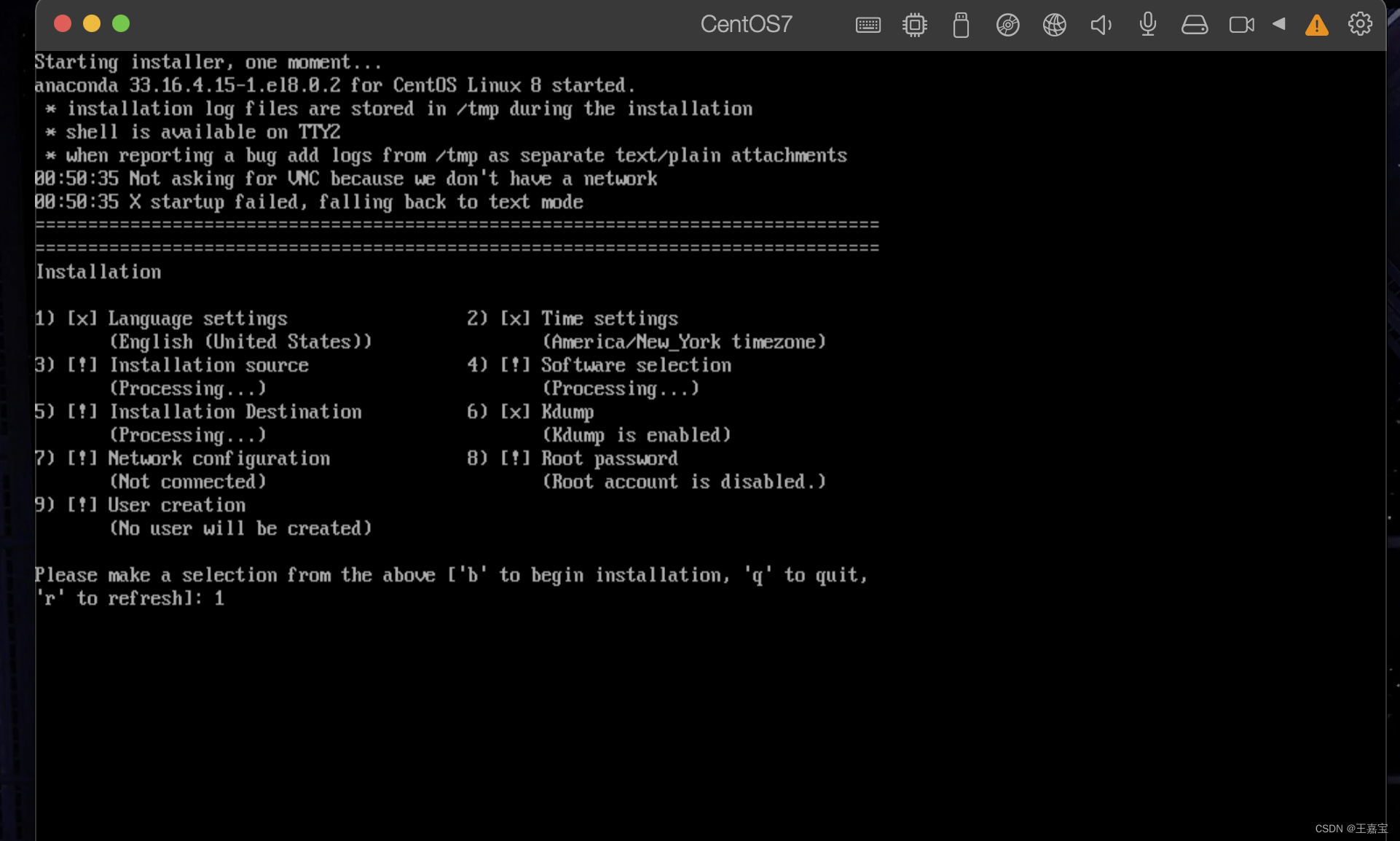Toggle the sound speaker icon
Image resolution: width=1400 pixels, height=841 pixels.
tap(1101, 25)
